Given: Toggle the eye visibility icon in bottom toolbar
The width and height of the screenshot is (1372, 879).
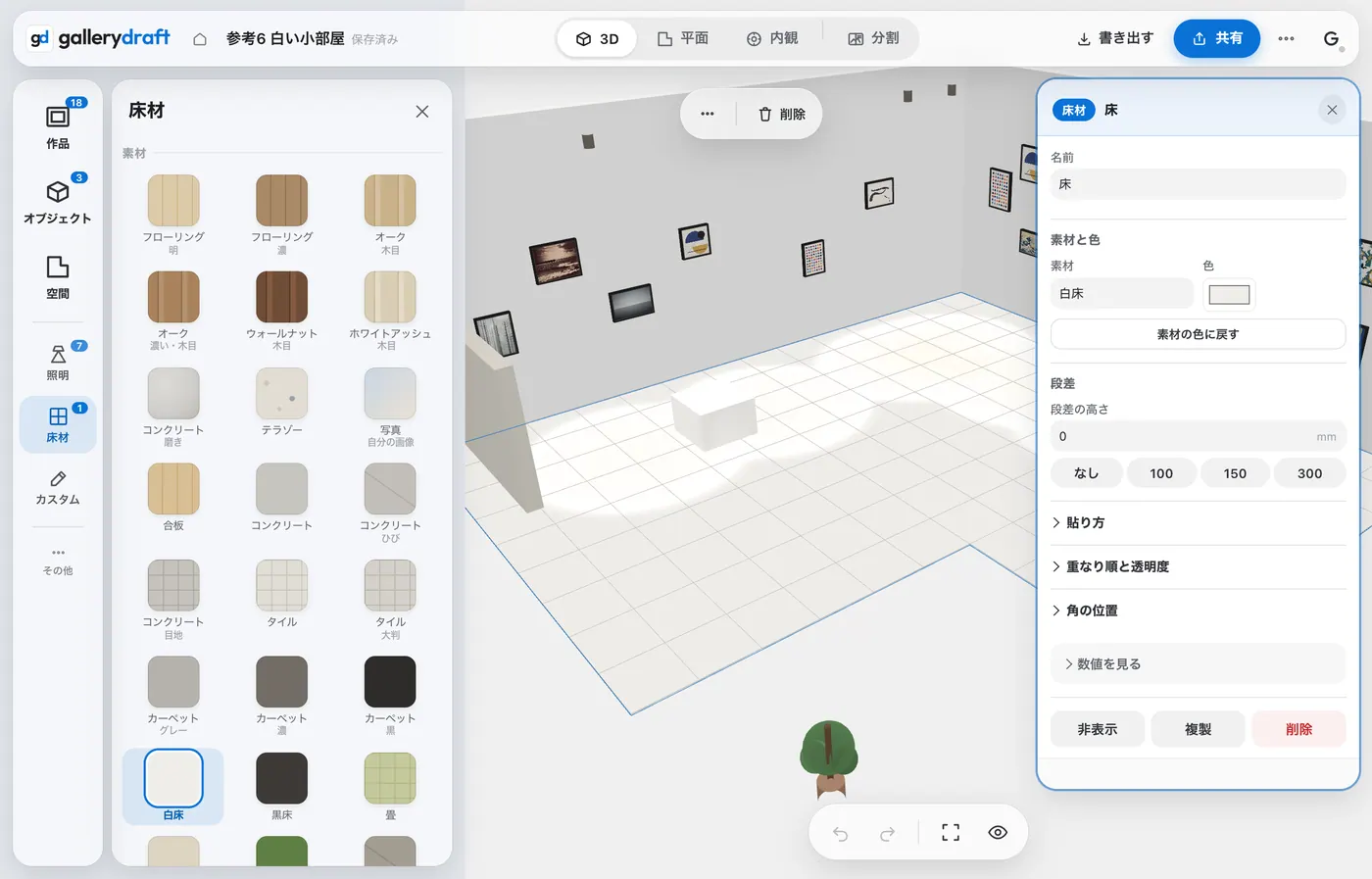Looking at the screenshot, I should pos(998,833).
